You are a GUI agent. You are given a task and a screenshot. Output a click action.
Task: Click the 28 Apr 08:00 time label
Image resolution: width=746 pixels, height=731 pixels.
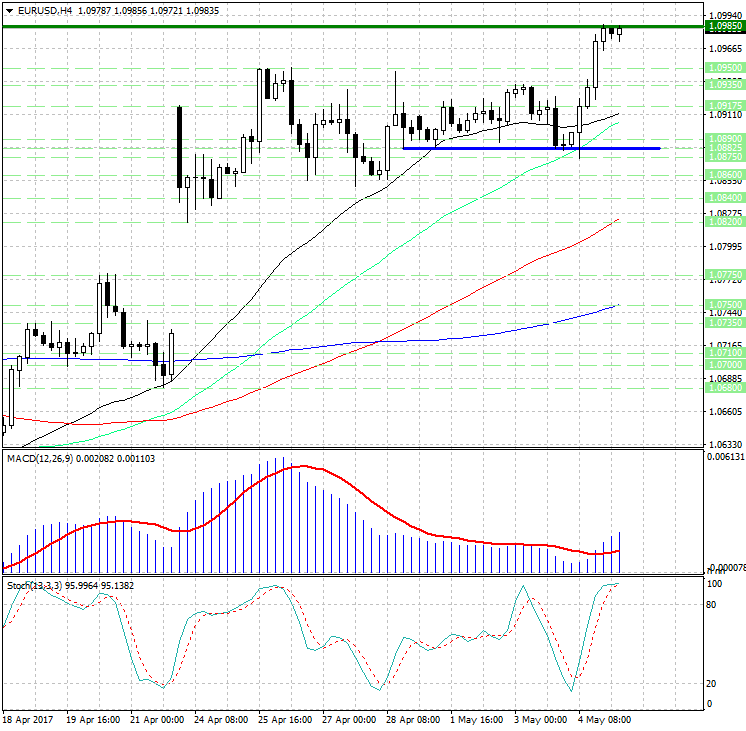click(x=413, y=720)
